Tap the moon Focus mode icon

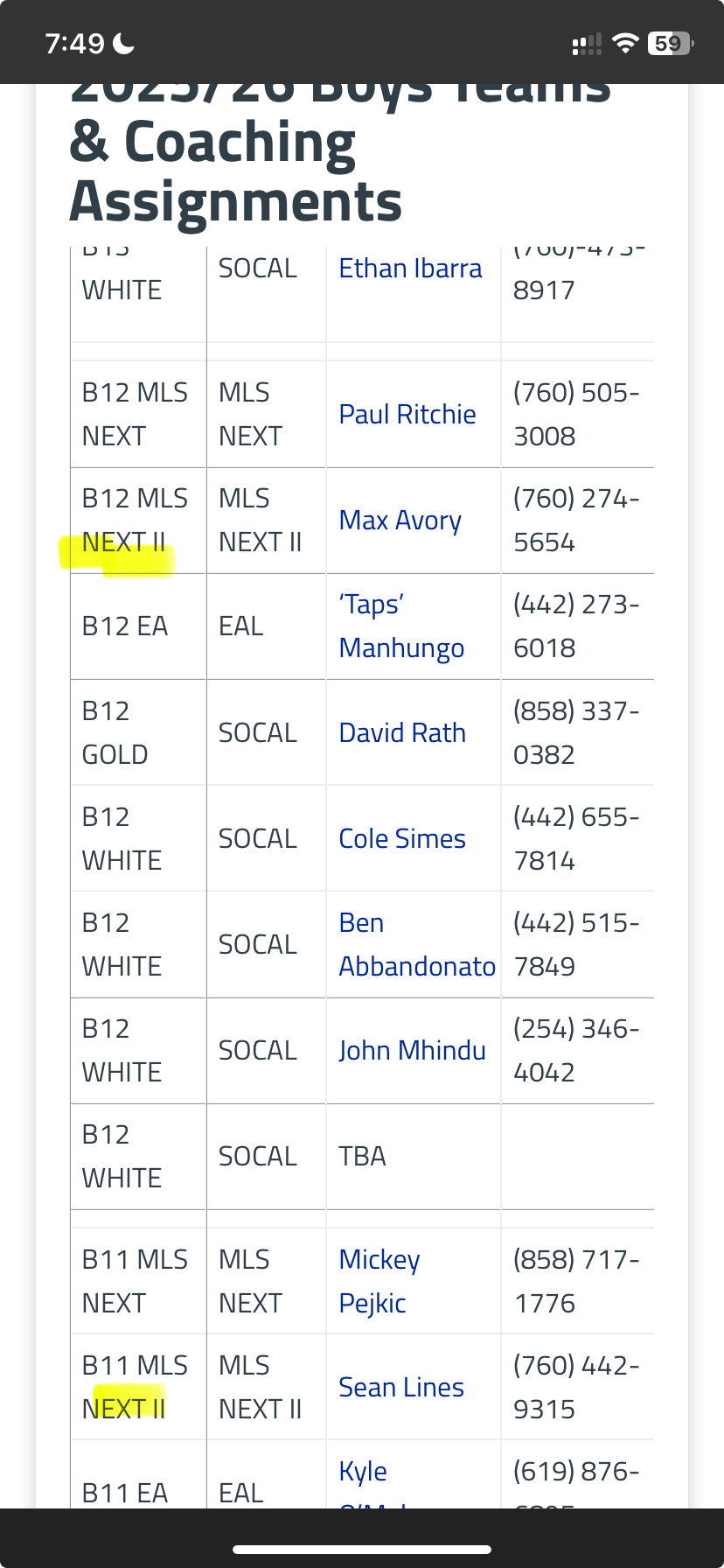point(124,43)
